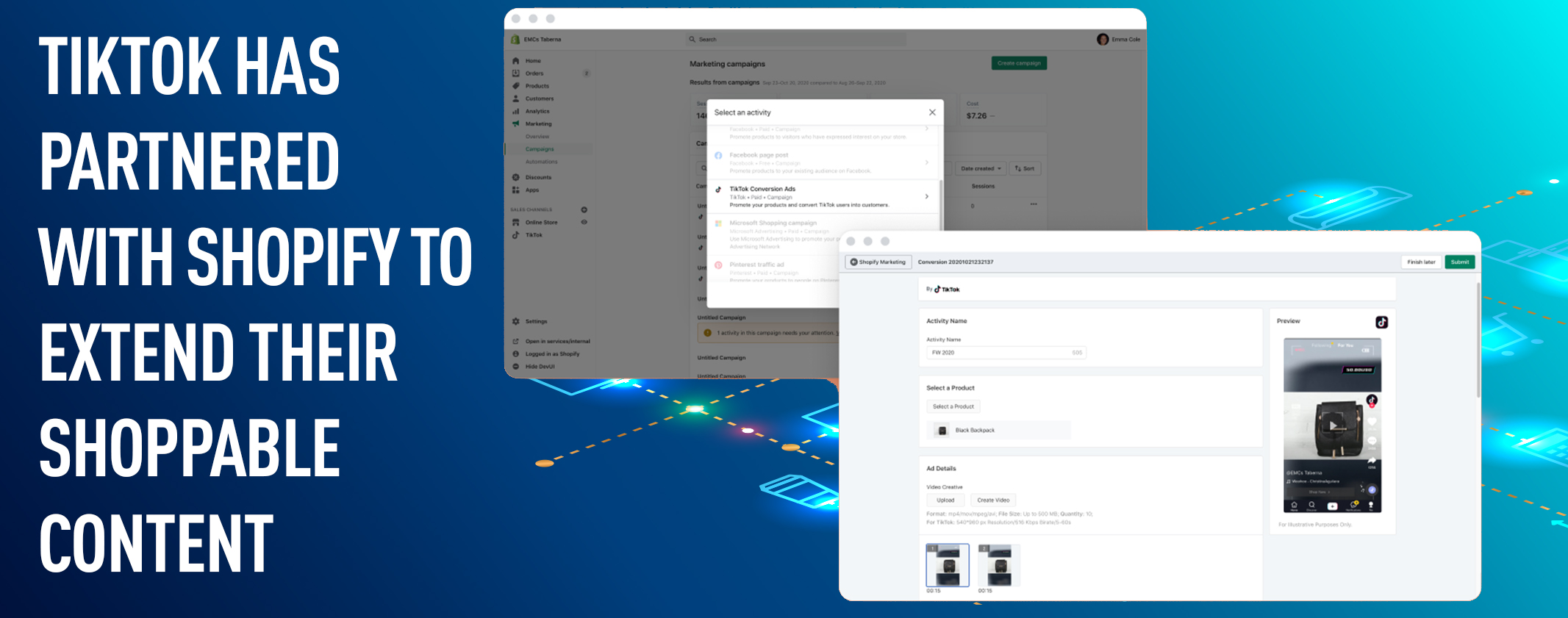
Task: Select the Automations submenu under Marketing
Action: [542, 162]
